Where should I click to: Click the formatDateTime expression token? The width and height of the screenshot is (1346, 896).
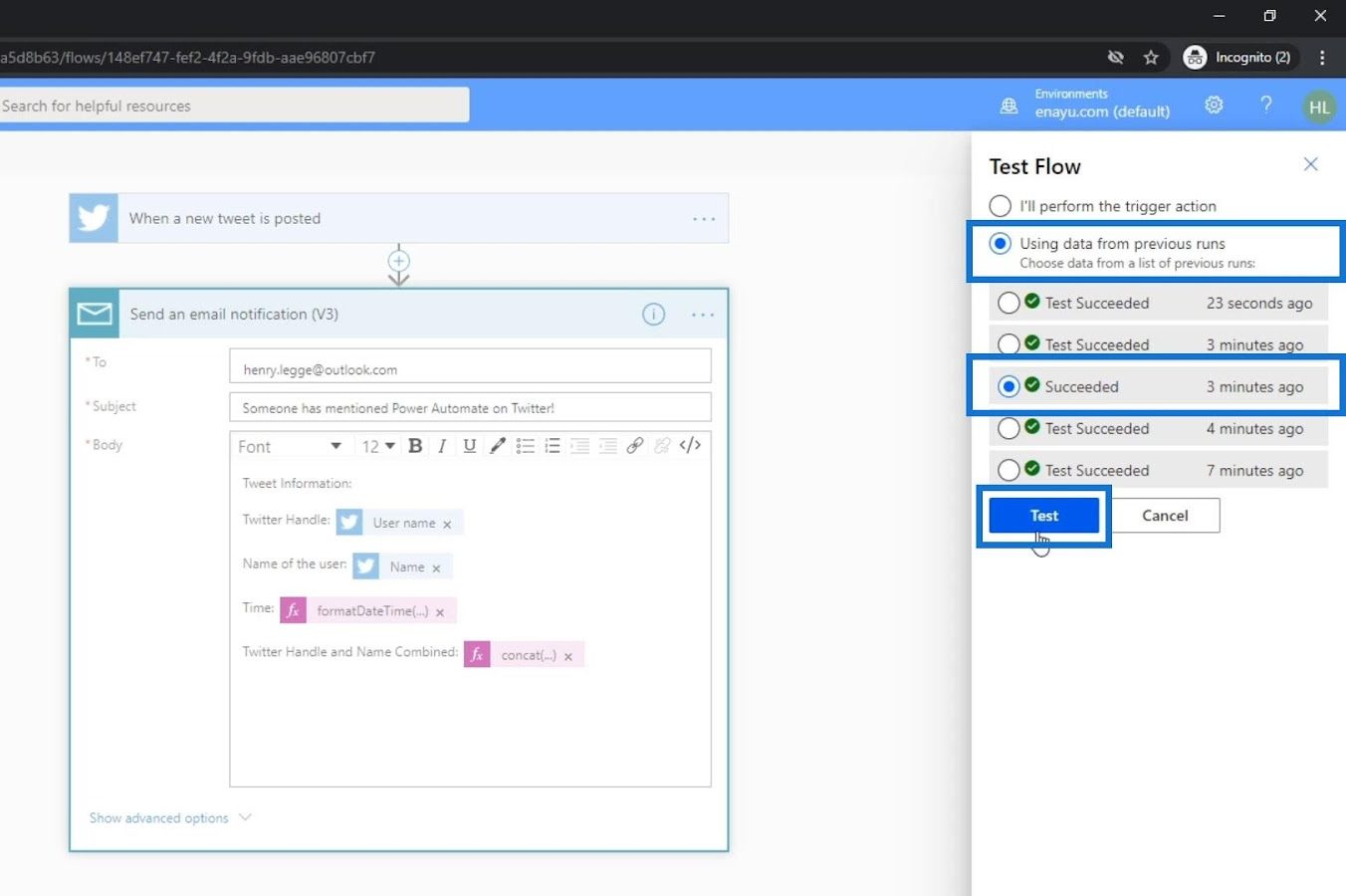point(369,610)
